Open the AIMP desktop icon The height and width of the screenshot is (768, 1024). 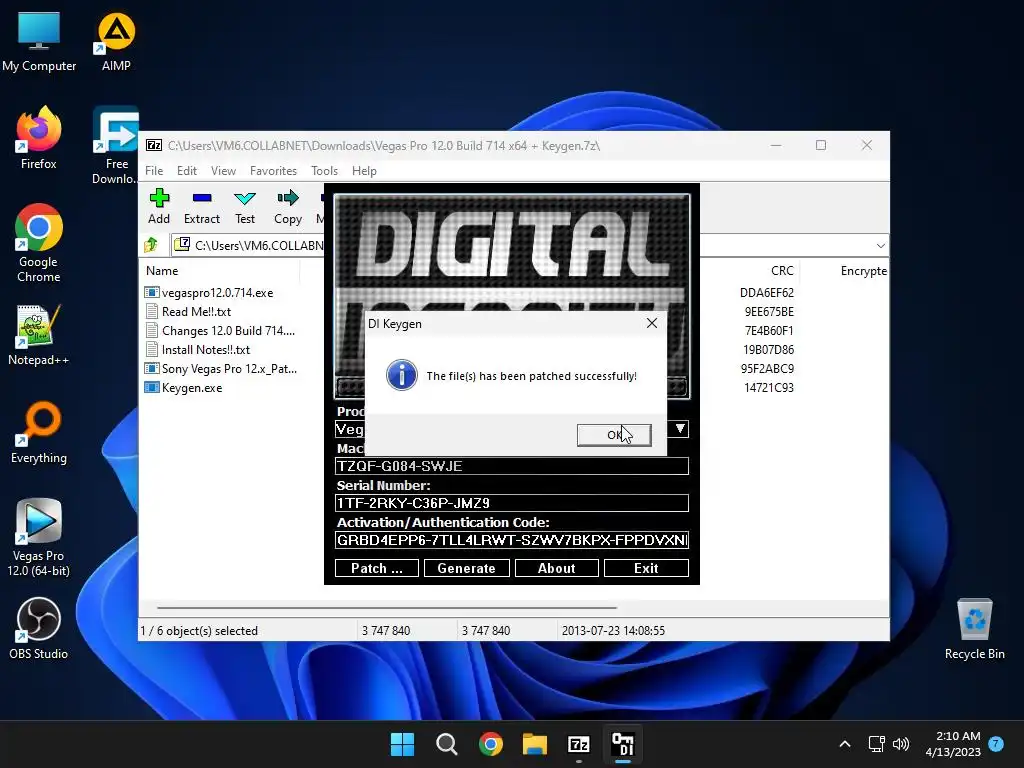116,42
